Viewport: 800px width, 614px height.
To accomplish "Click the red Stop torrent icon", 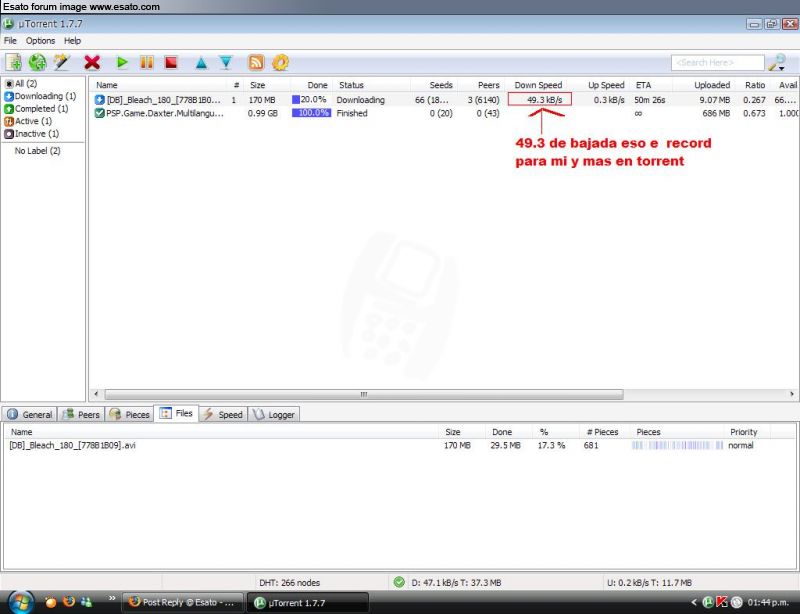I will 171,62.
